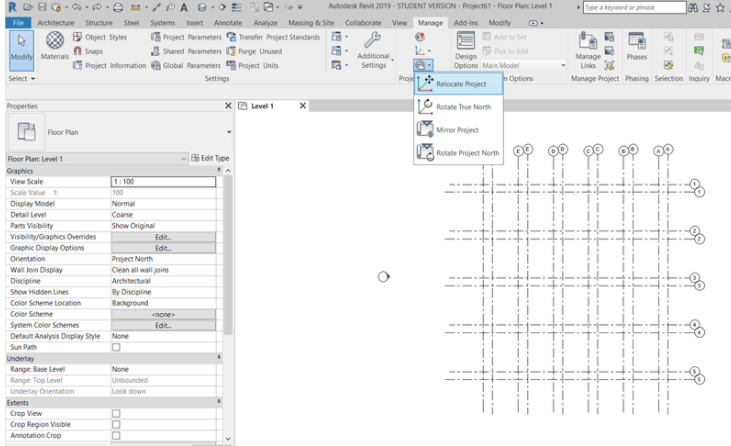Click the View Scale 1:100 field

coord(163,182)
